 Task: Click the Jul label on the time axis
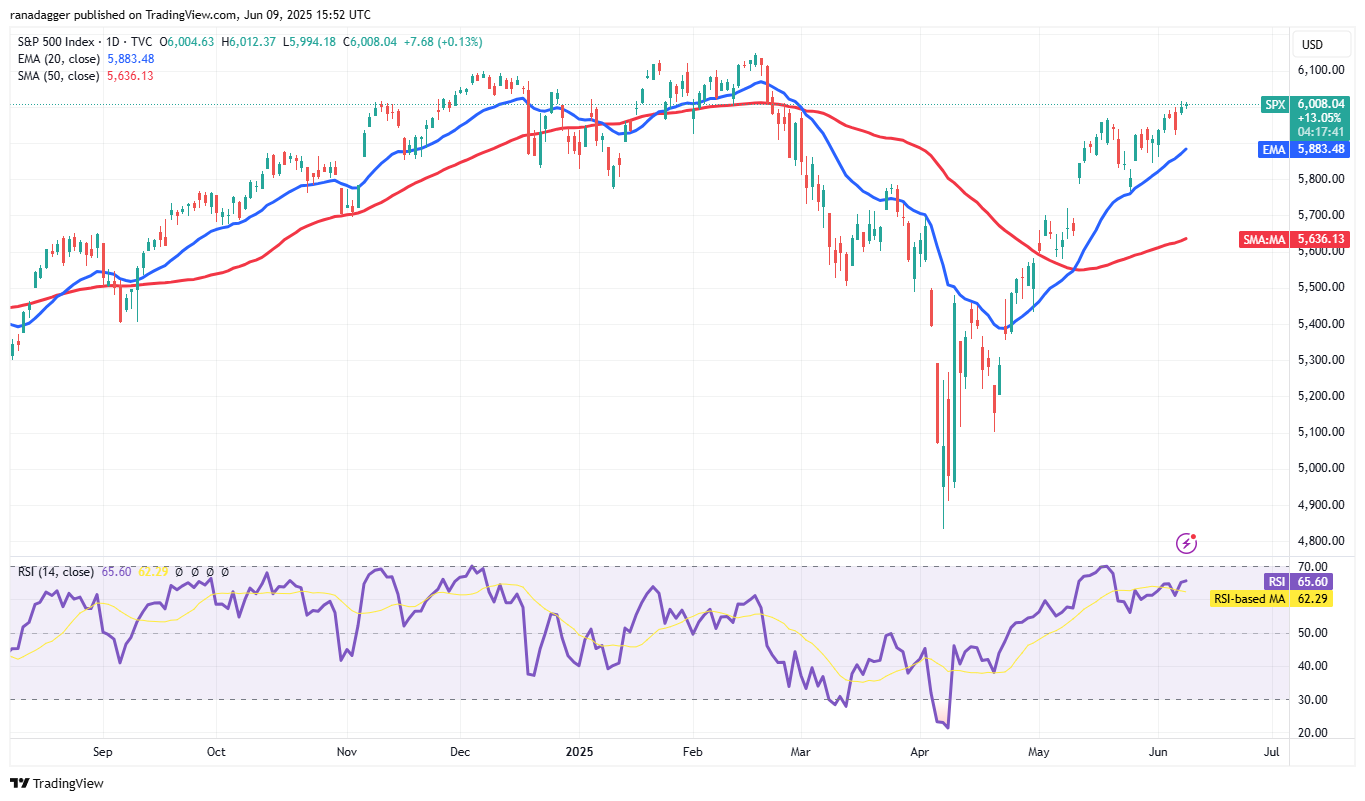[1271, 749]
